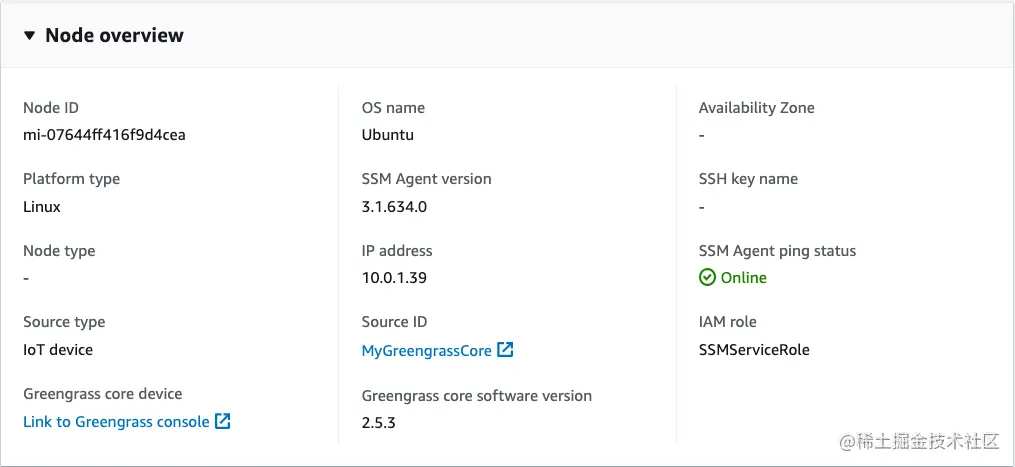The height and width of the screenshot is (467, 1015).
Task: Click the Availability Zone field label
Action: click(x=756, y=108)
